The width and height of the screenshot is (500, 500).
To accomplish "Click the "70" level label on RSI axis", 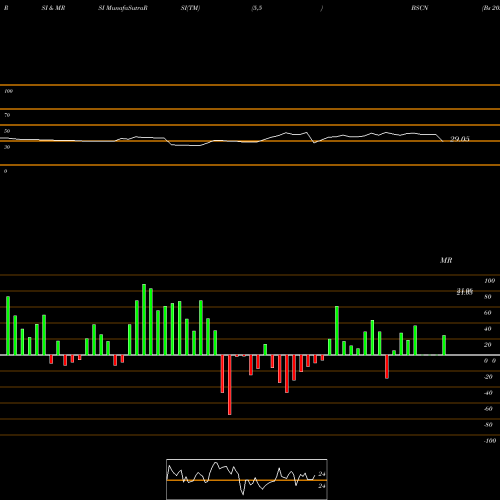I will [x=7, y=115].
